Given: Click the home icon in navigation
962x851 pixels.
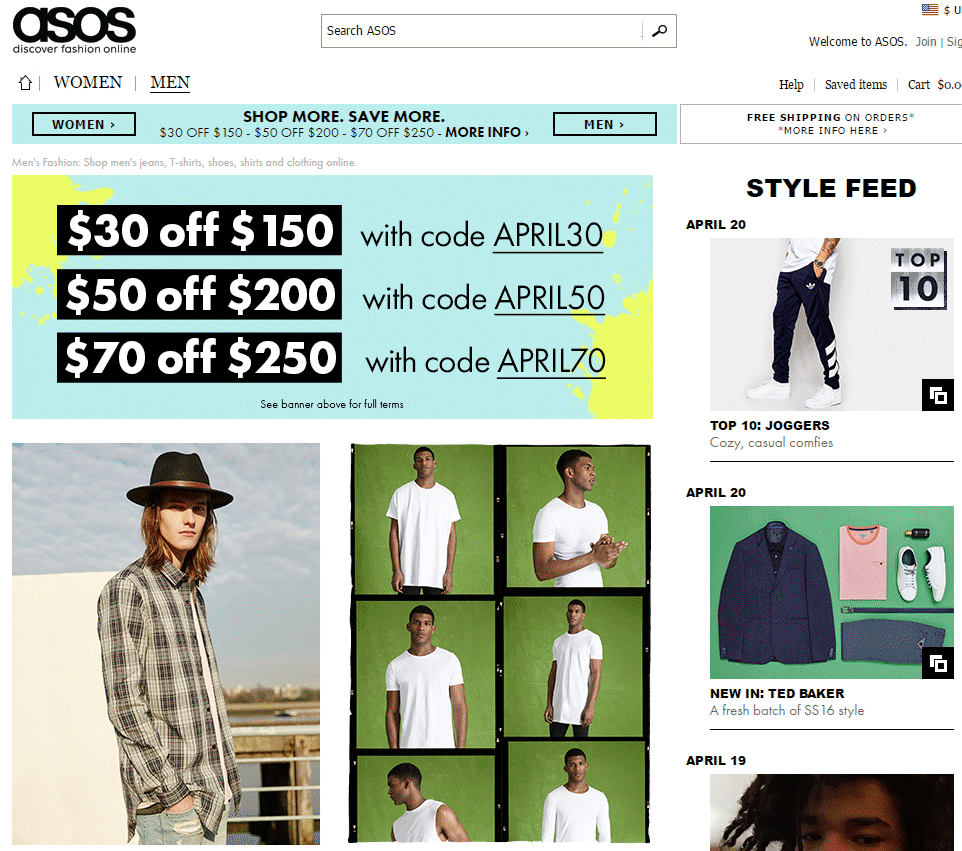Looking at the screenshot, I should (25, 83).
